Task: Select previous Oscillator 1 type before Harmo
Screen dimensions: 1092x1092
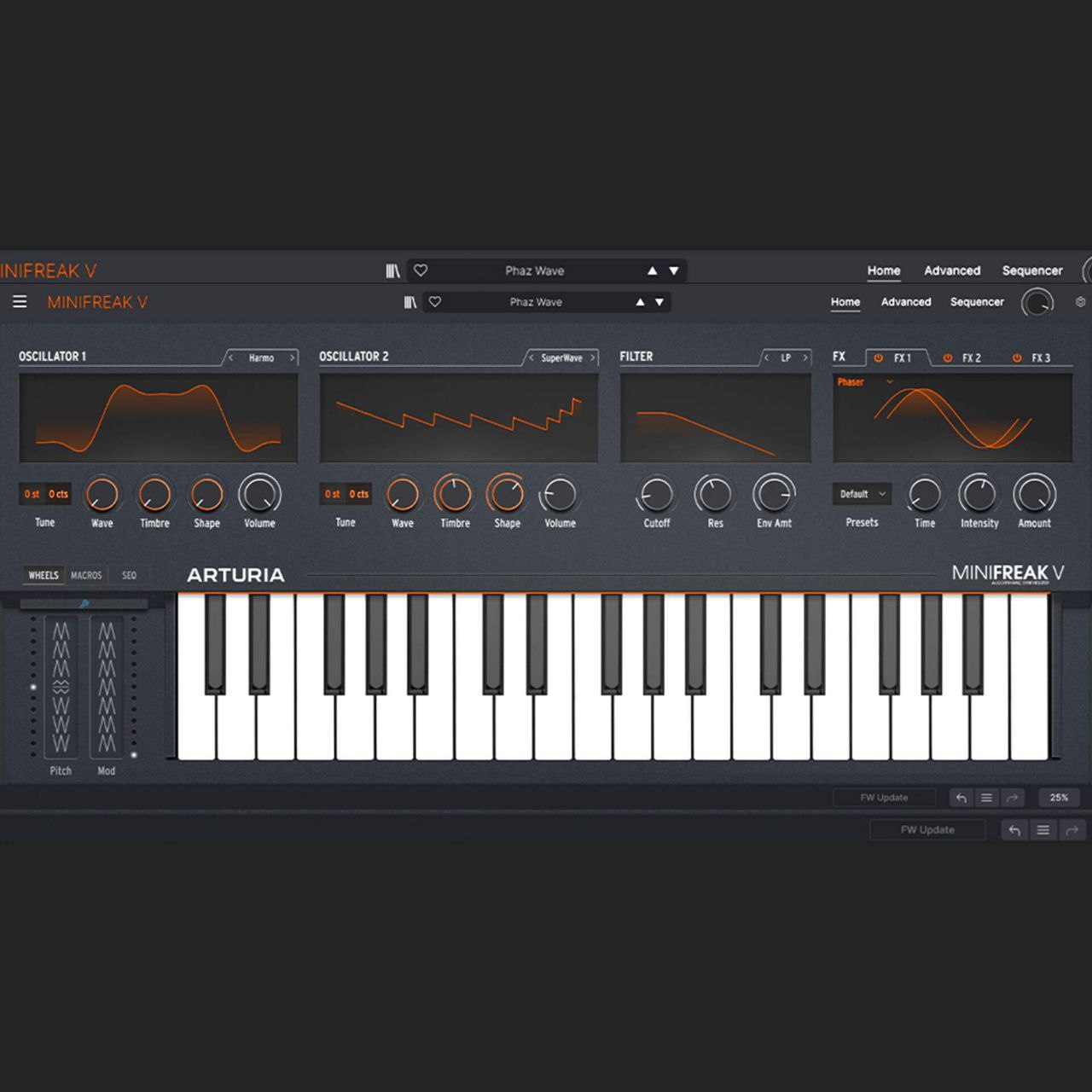Action: (231, 358)
